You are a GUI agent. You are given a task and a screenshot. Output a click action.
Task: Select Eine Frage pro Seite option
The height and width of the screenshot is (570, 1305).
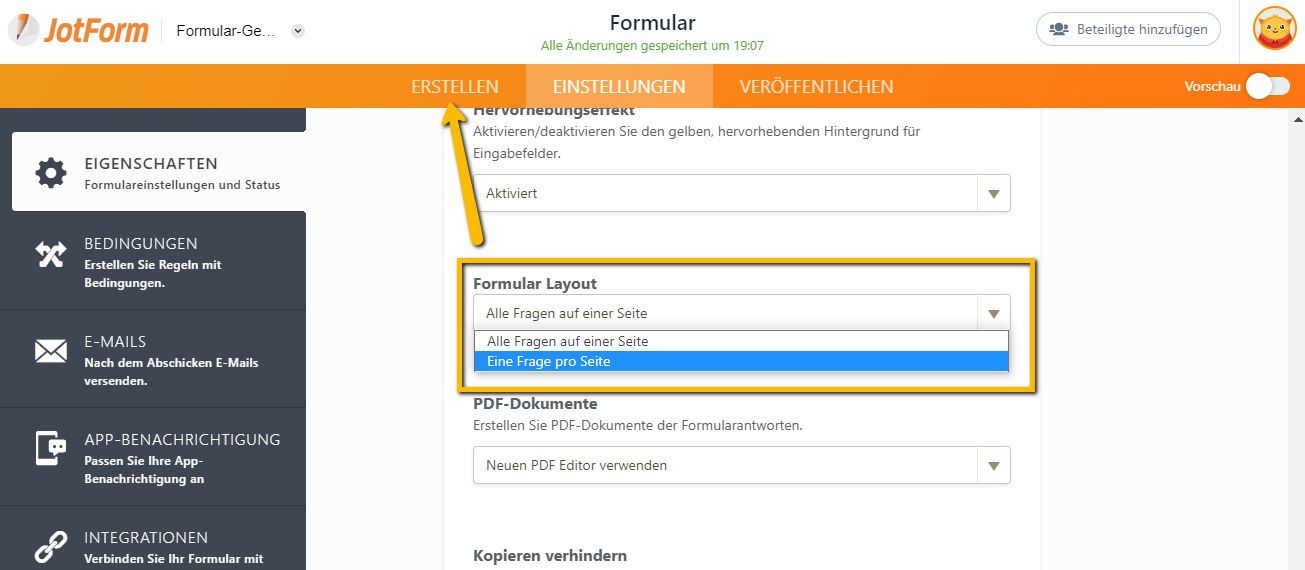click(x=740, y=361)
